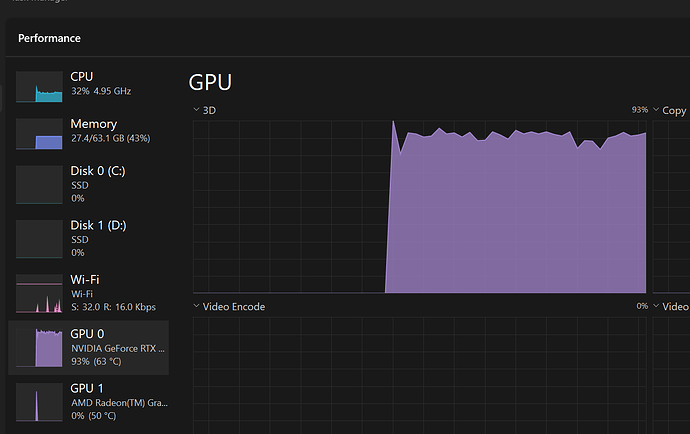Click the Disk 0 thumbnail graph
690x434 pixels.
click(x=39, y=185)
